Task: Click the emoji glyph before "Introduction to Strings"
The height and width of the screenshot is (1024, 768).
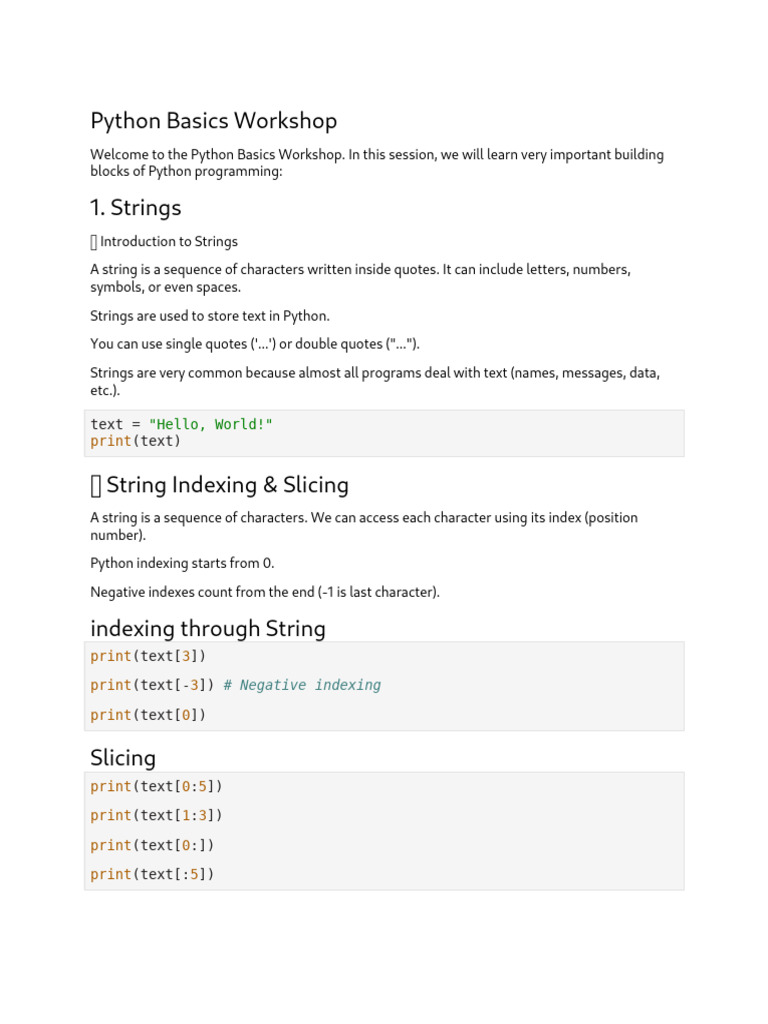Action: [x=94, y=242]
